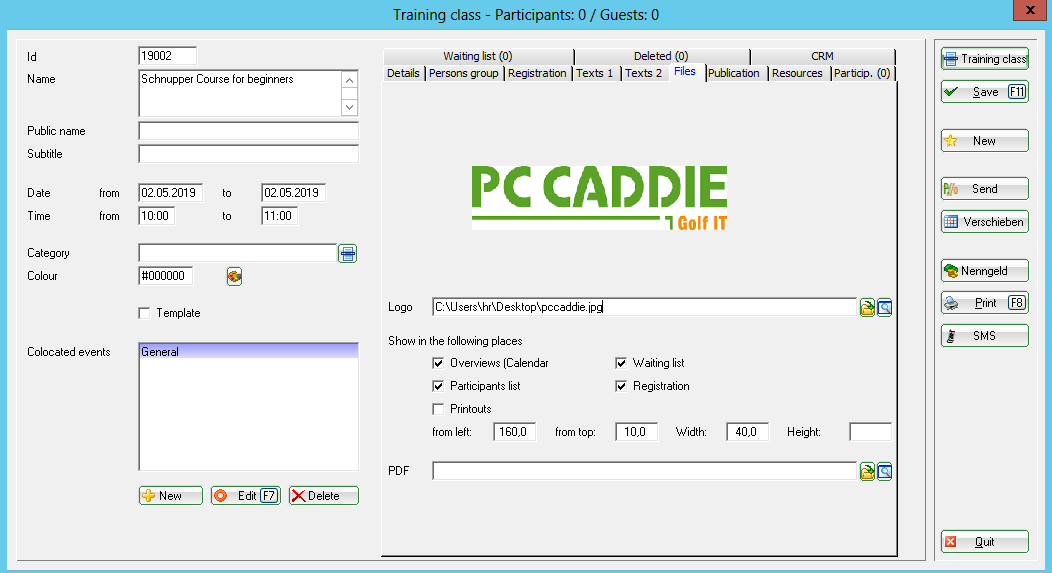Click the Date from field

170,193
